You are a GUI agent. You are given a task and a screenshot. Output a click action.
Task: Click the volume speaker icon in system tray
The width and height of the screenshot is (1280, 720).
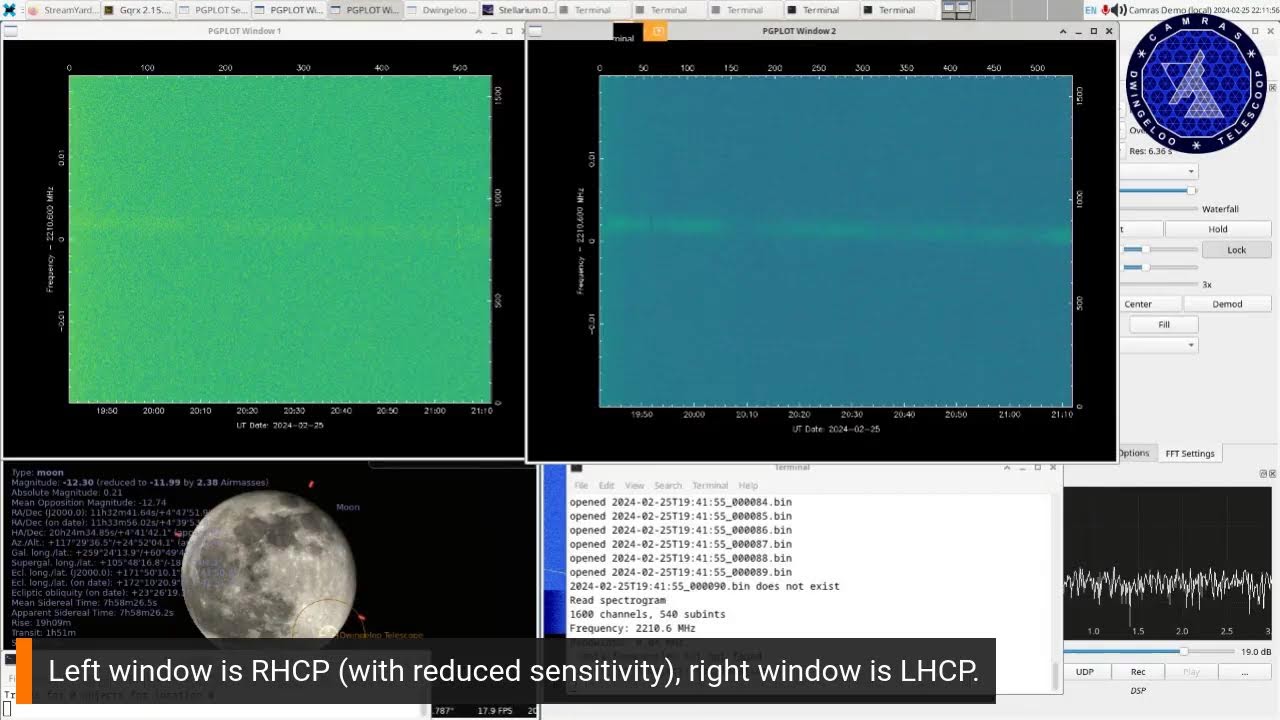pyautogui.click(x=1119, y=10)
